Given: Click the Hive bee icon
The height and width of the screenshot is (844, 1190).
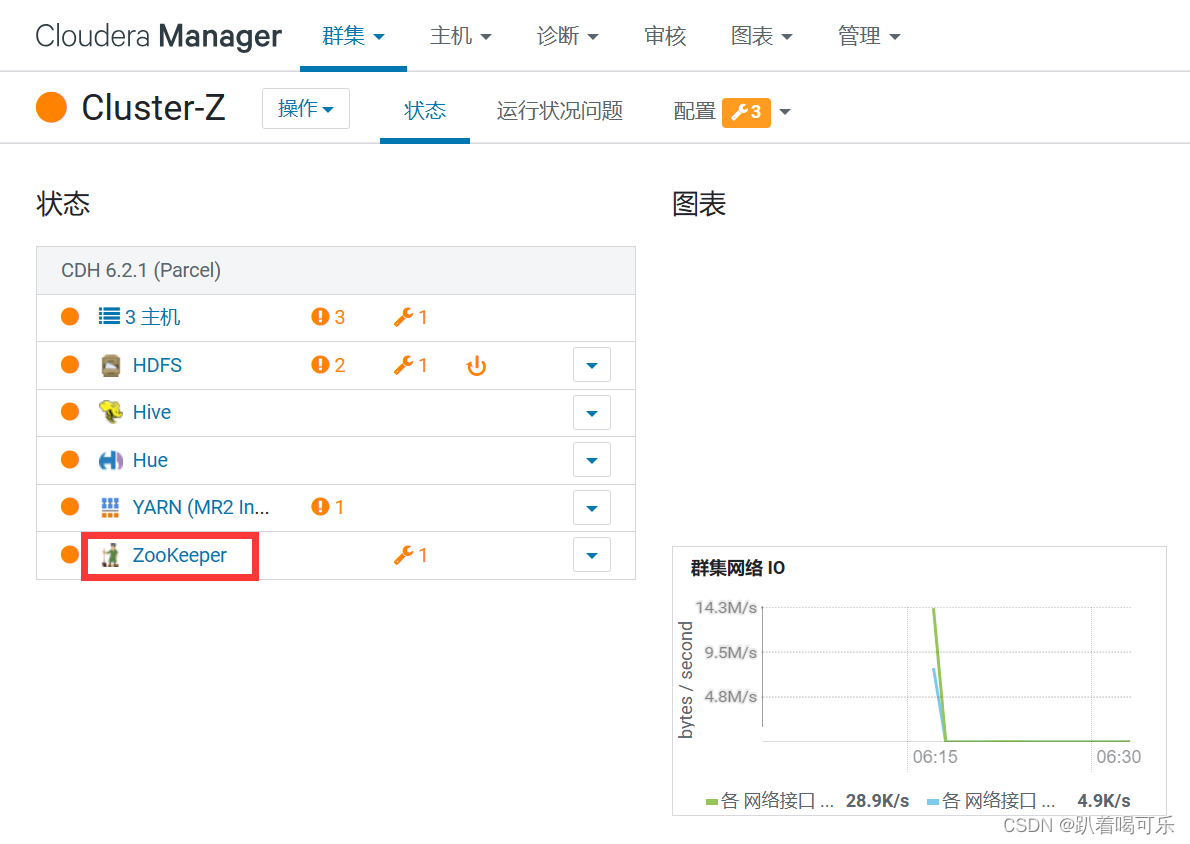Looking at the screenshot, I should pos(111,412).
